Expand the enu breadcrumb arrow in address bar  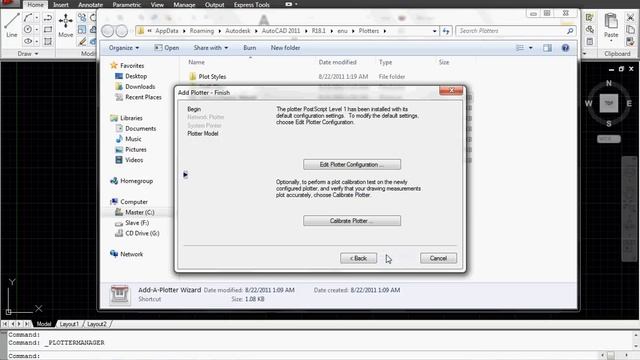[x=353, y=31]
